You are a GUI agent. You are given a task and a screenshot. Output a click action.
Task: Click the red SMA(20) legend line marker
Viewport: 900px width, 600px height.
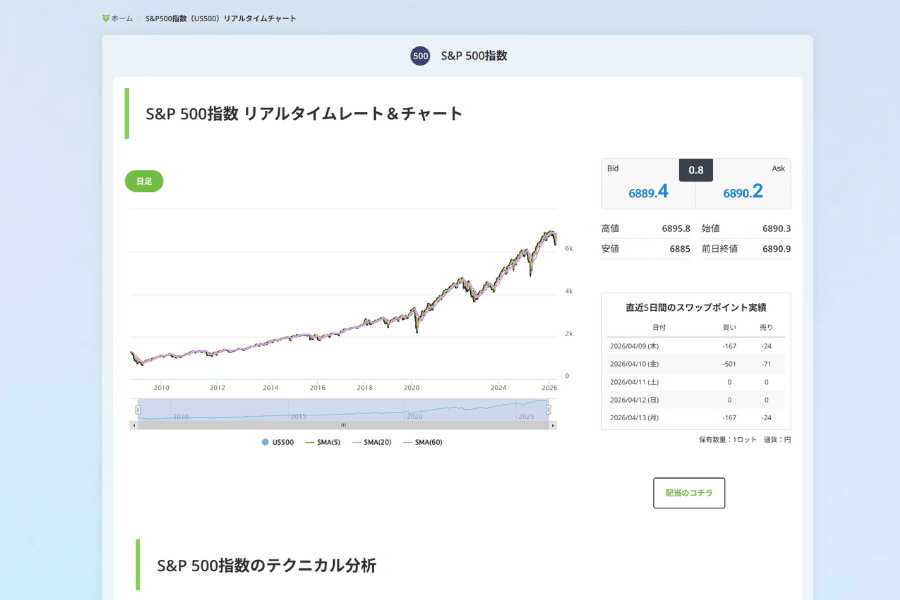pos(355,440)
